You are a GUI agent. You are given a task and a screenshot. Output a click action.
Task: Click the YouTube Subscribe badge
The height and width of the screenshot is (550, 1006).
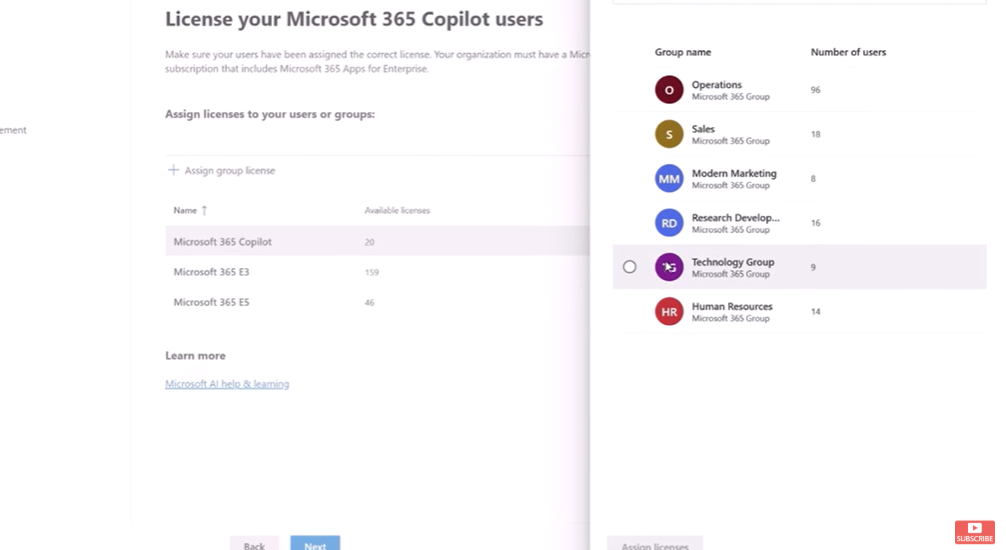974,532
